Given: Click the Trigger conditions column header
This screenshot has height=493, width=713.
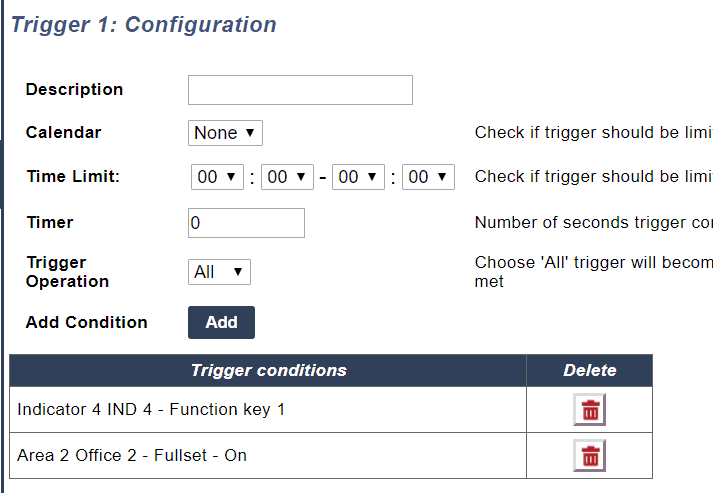Looking at the screenshot, I should (x=268, y=370).
